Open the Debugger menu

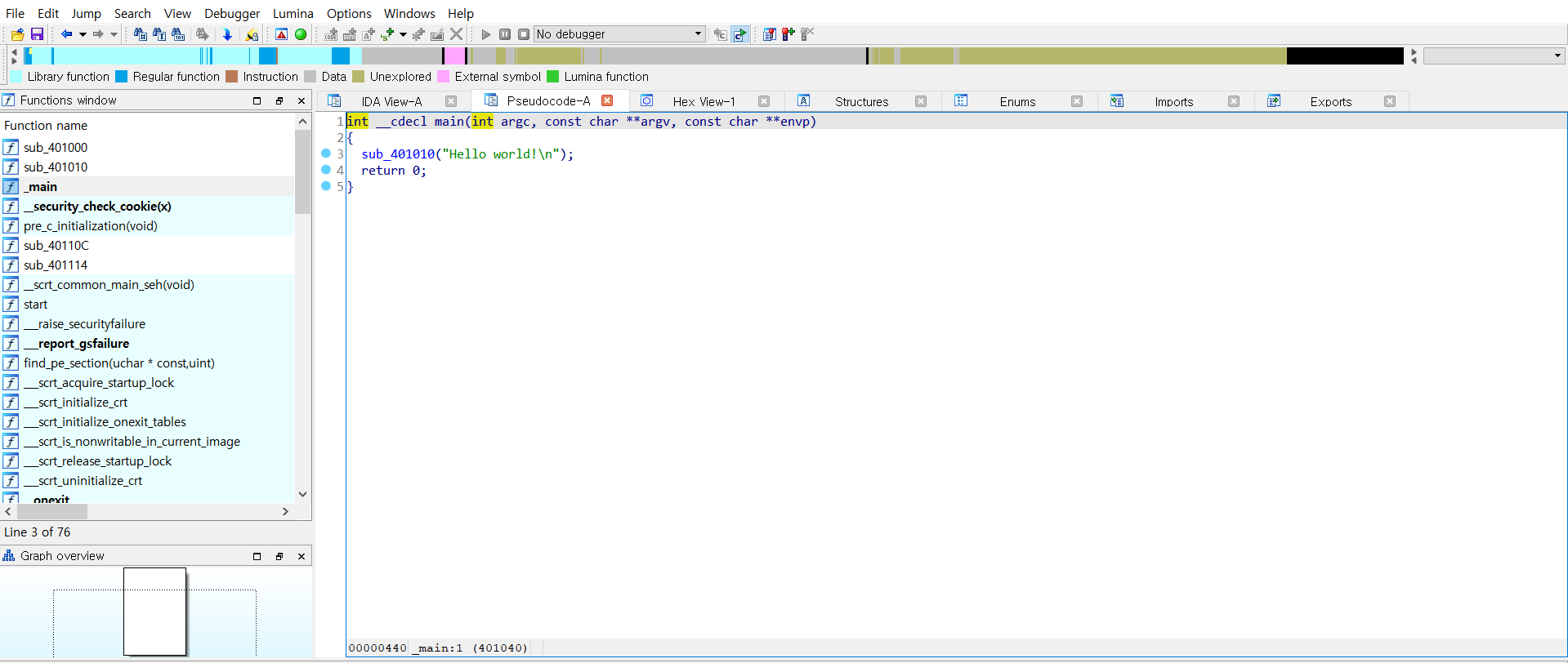click(232, 13)
